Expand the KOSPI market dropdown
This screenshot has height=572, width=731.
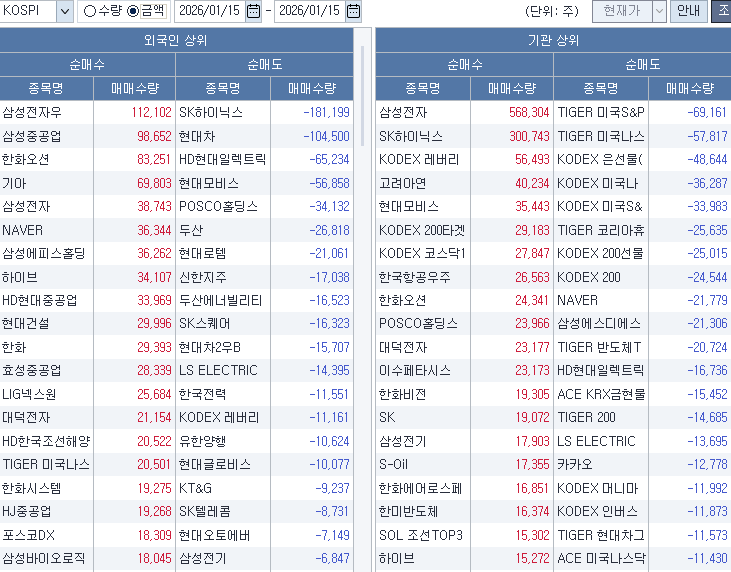65,11
